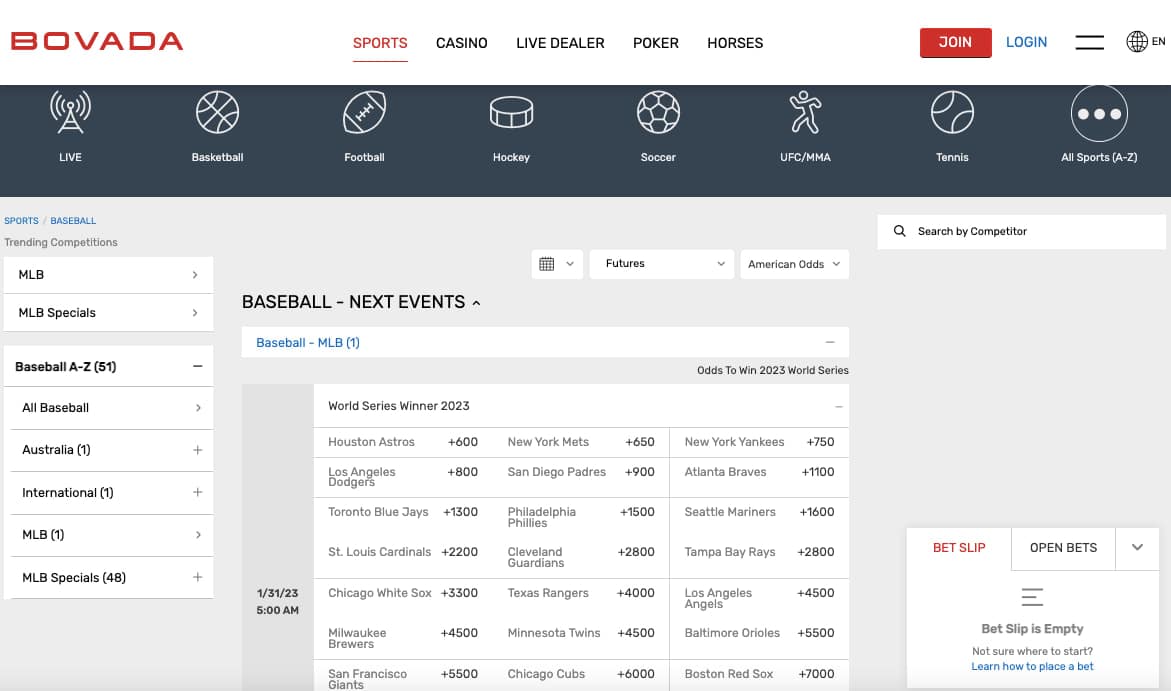1171x691 pixels.
Task: Collapse the Bet Slip panel chevron
Action: click(x=1137, y=548)
